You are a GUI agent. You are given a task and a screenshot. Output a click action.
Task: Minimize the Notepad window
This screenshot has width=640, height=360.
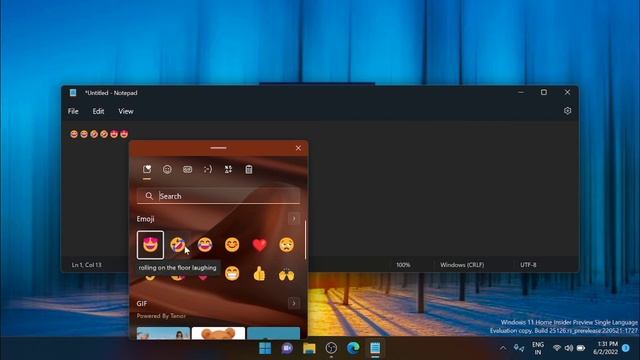pos(521,92)
